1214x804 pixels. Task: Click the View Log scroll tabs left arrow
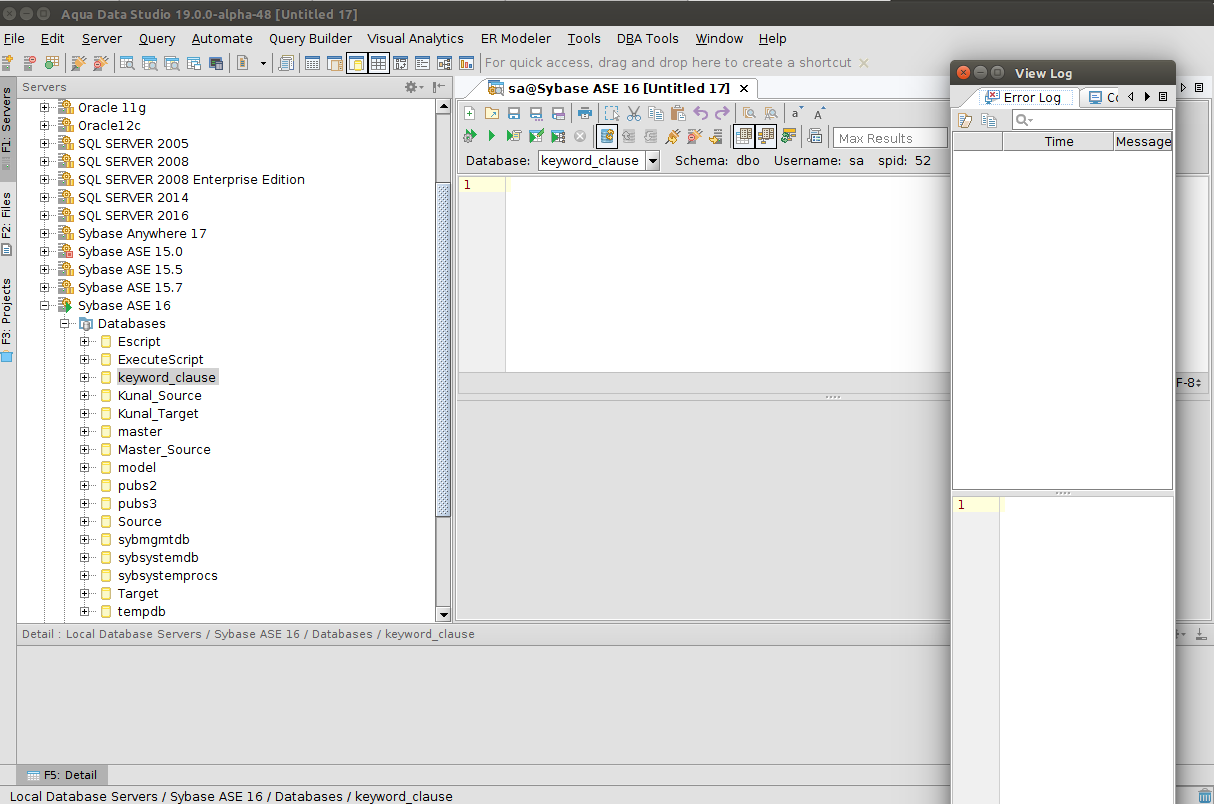[1131, 97]
